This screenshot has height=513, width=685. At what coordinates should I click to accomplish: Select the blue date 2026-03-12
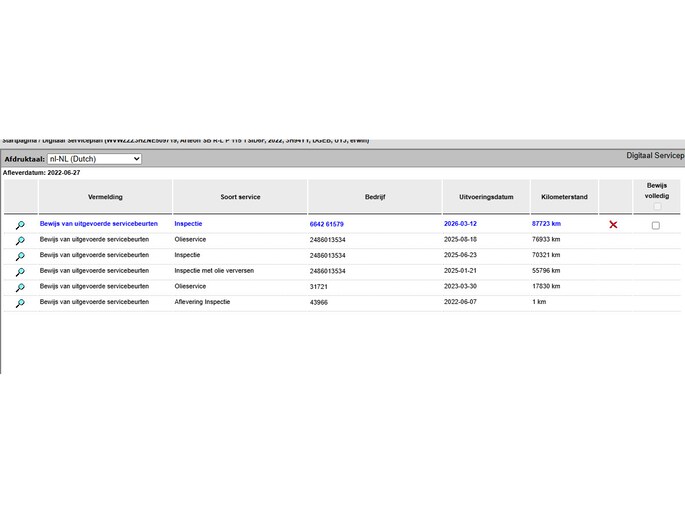(x=462, y=224)
